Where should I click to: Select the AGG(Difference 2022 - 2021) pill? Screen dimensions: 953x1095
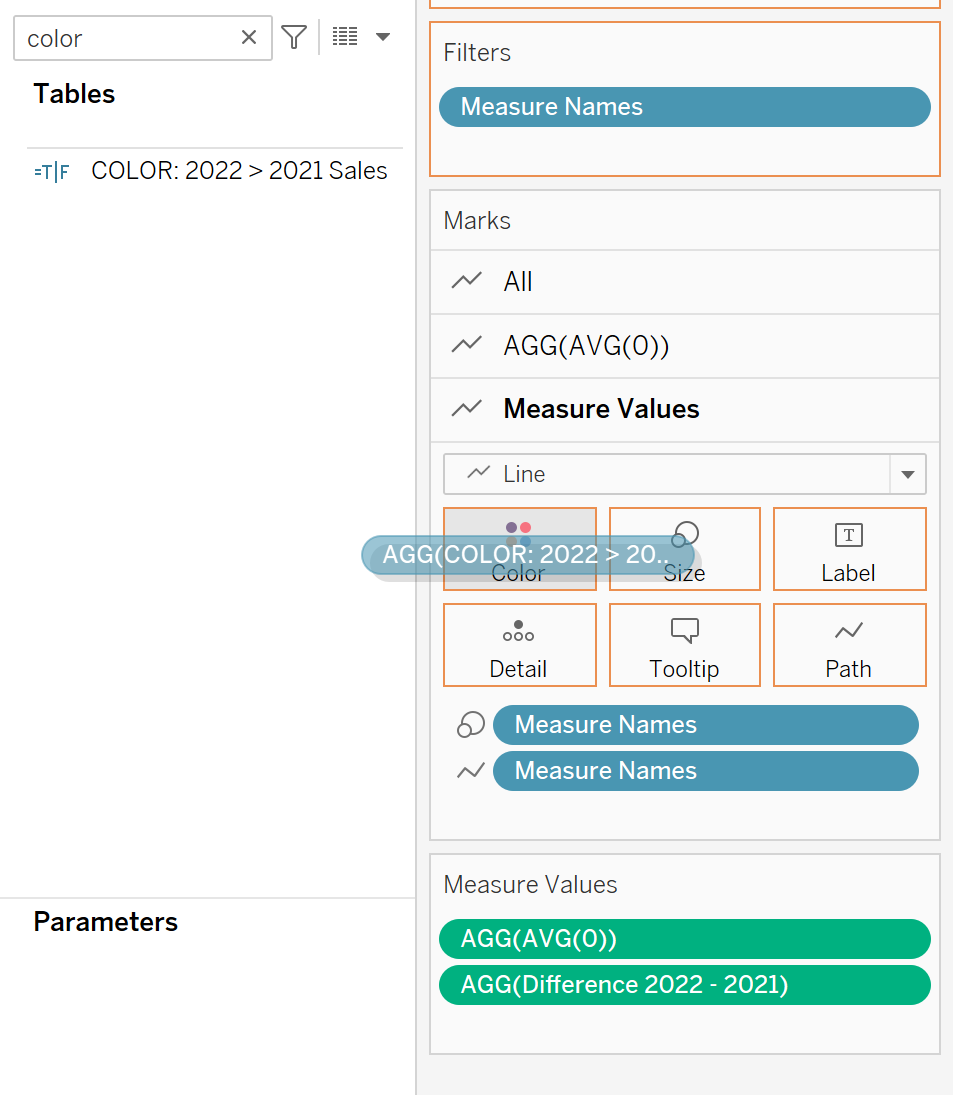(684, 985)
